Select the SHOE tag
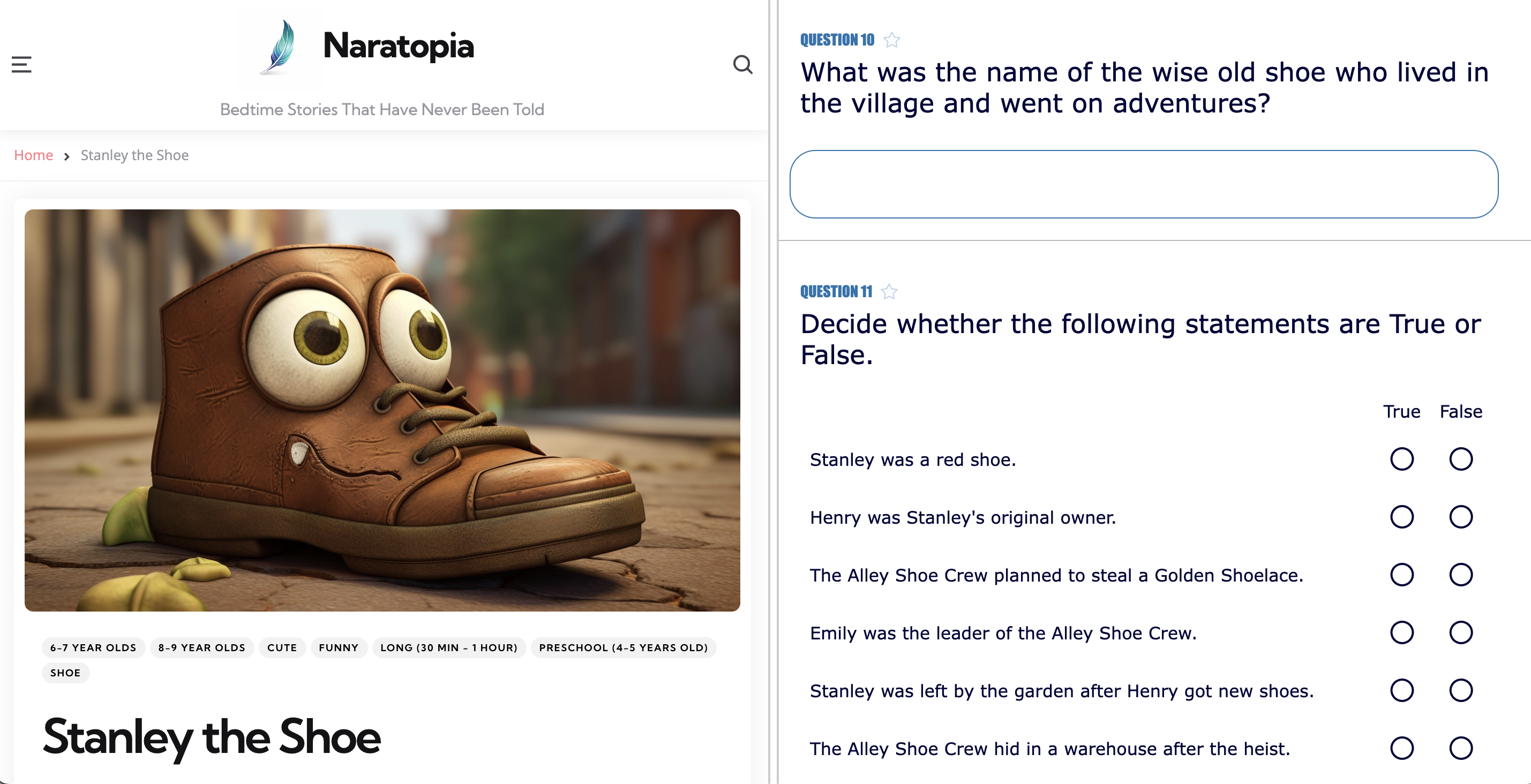Screen dimensions: 1531x784 65,673
